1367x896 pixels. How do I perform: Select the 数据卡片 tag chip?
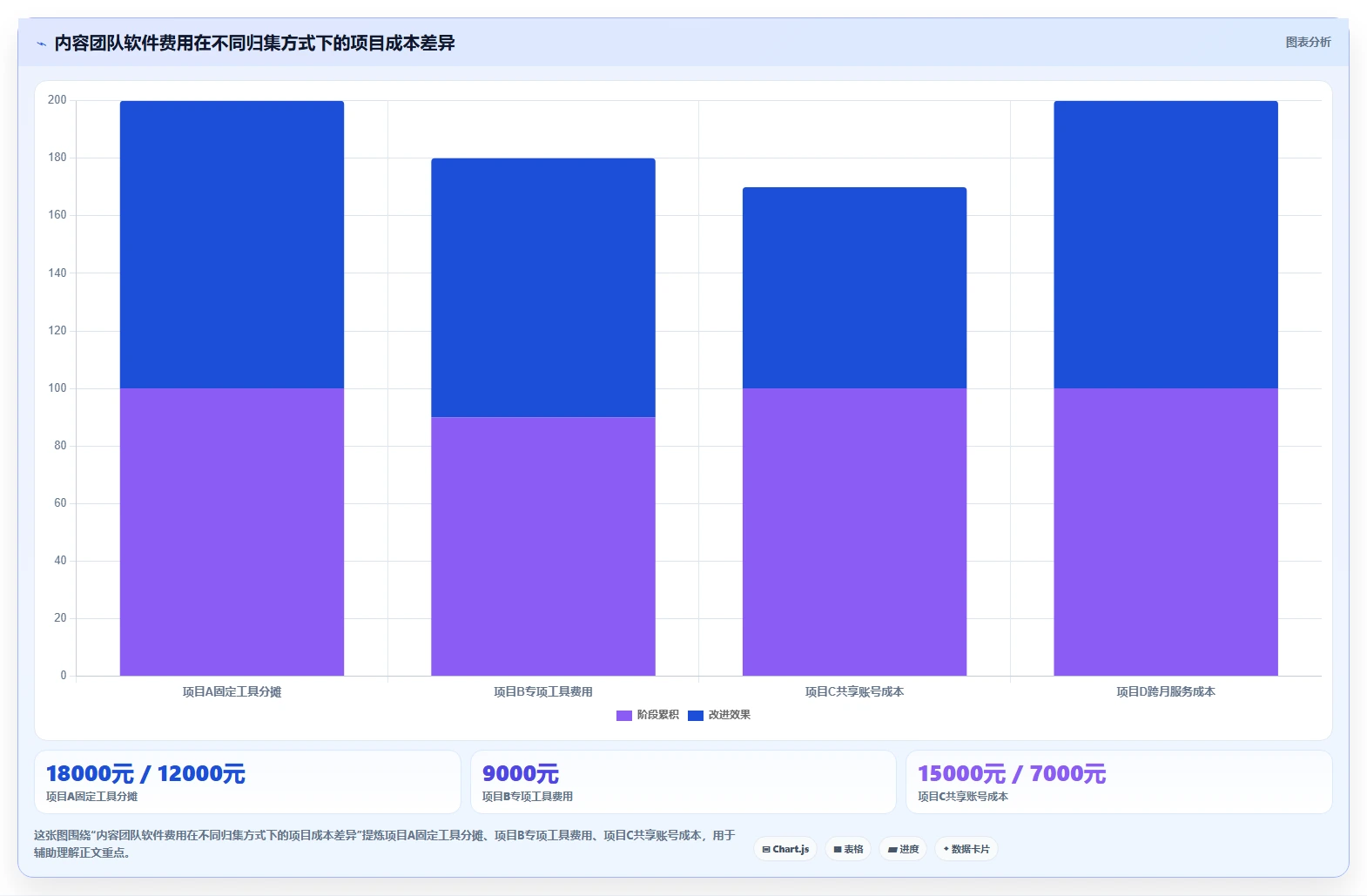click(x=966, y=849)
